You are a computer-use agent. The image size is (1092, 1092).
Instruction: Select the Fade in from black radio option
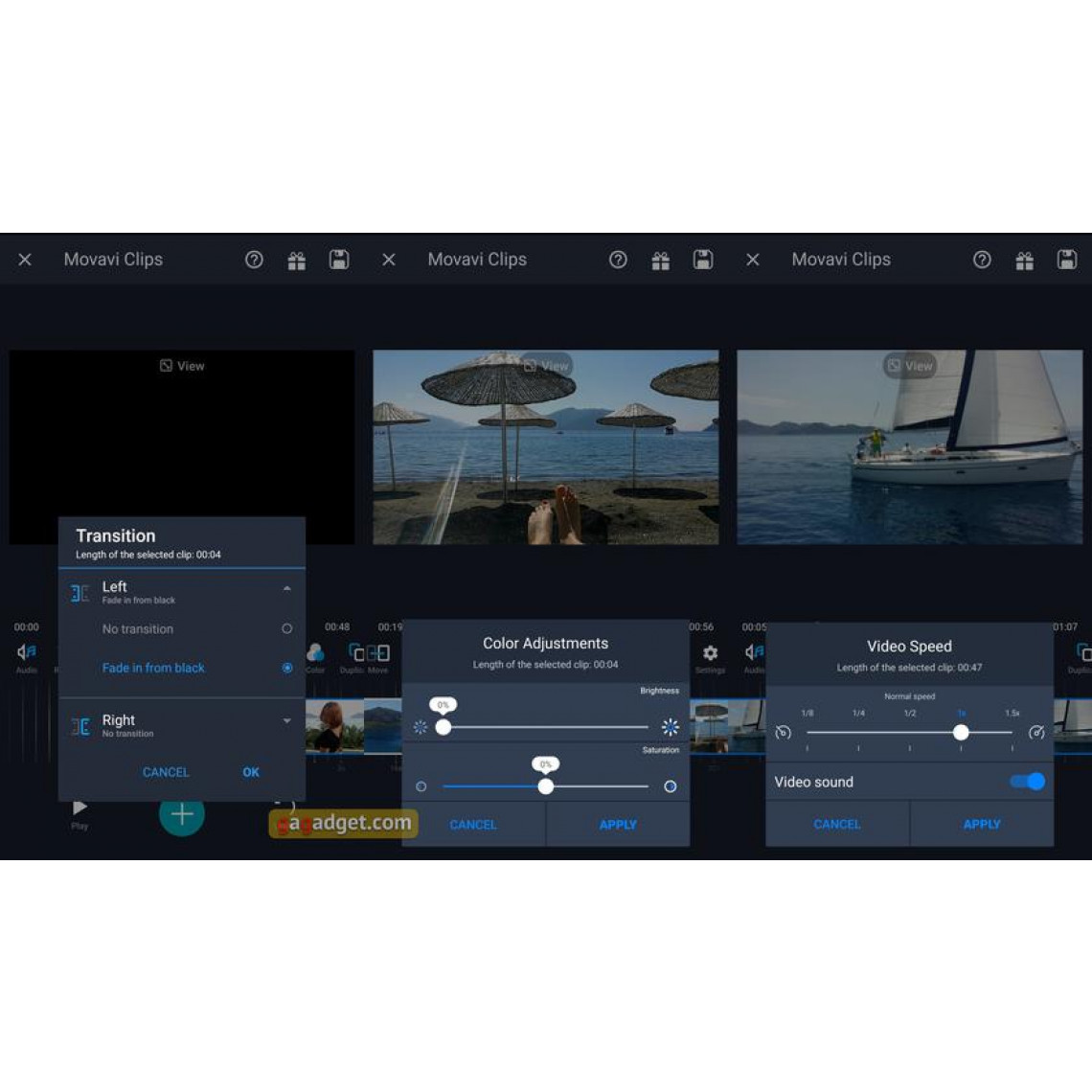click(287, 668)
